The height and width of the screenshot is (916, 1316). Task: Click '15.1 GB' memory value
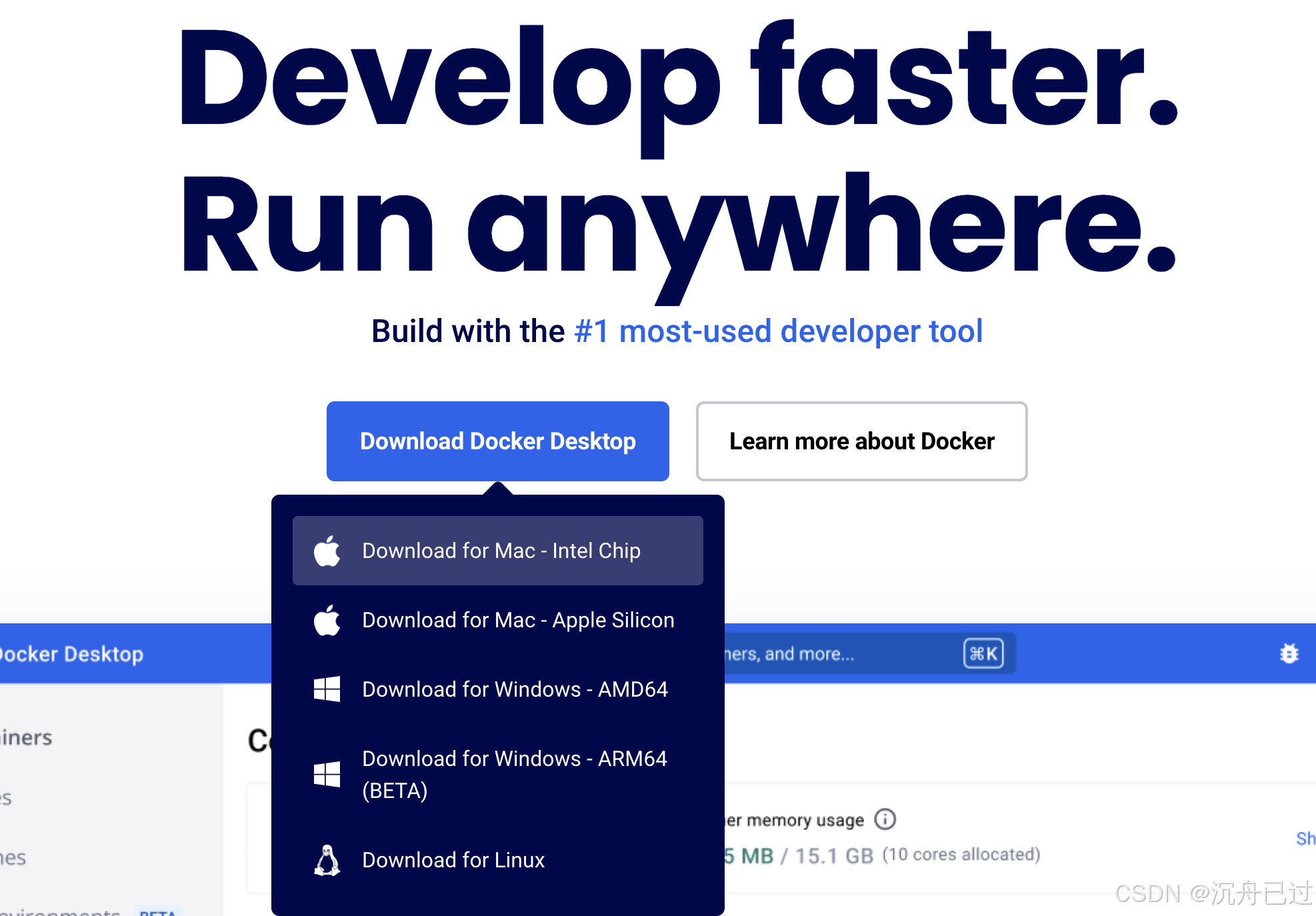tap(834, 855)
